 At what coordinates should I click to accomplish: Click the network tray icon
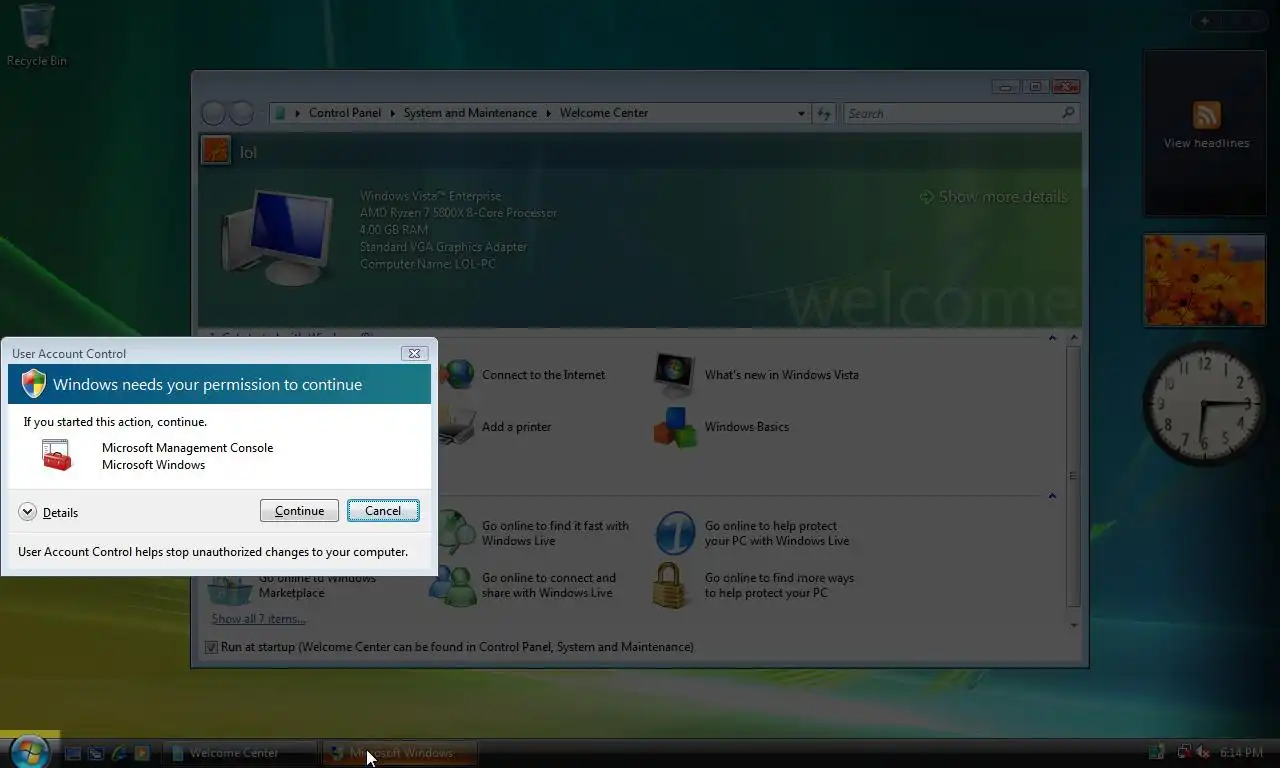[x=1183, y=752]
